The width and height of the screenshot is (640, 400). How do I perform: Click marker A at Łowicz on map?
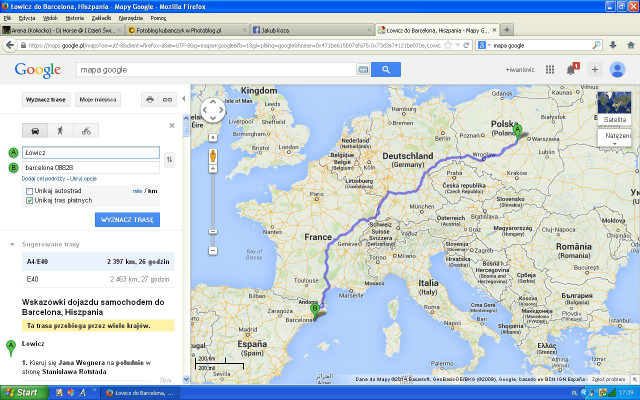(x=517, y=132)
